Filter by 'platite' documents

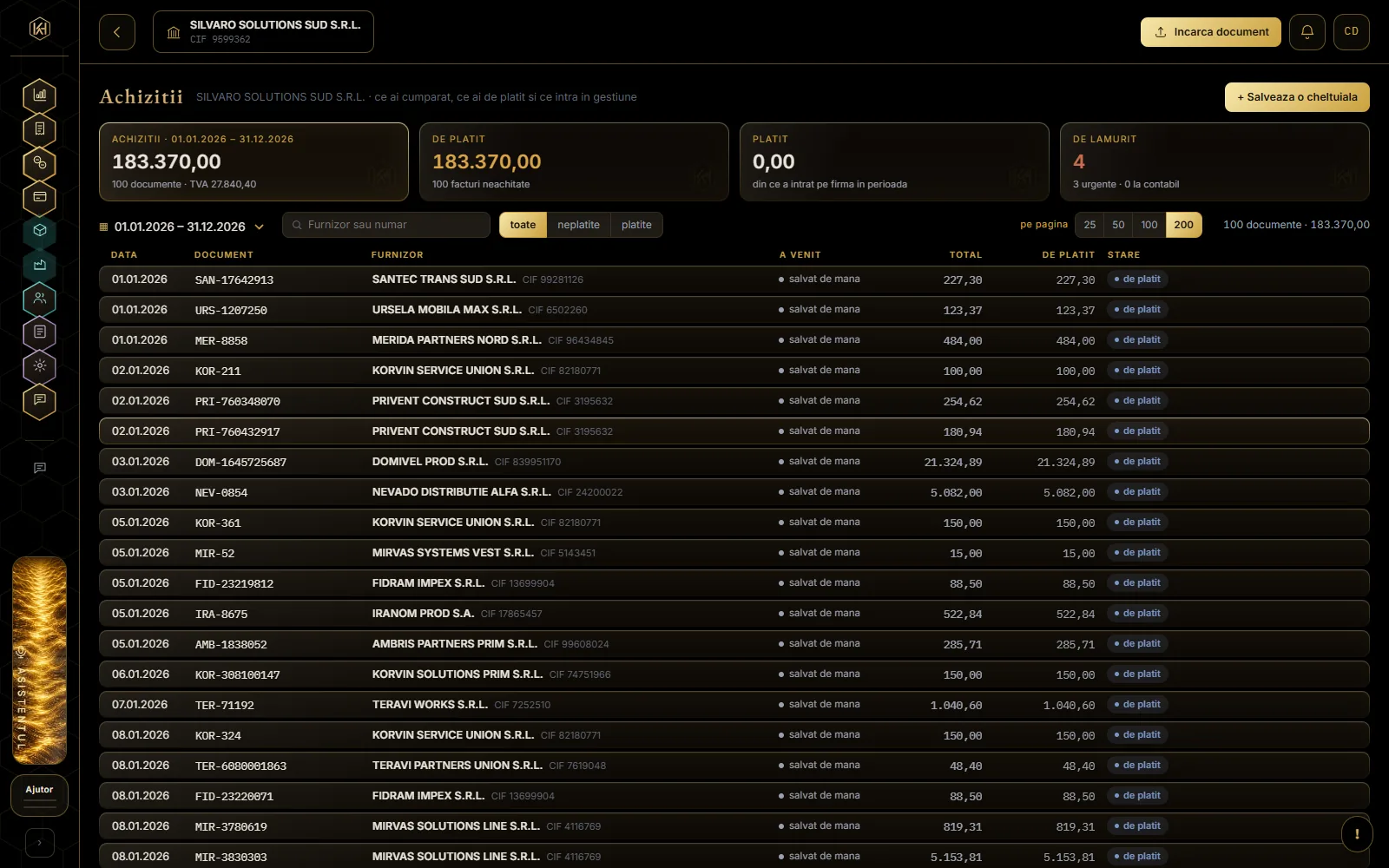(636, 225)
